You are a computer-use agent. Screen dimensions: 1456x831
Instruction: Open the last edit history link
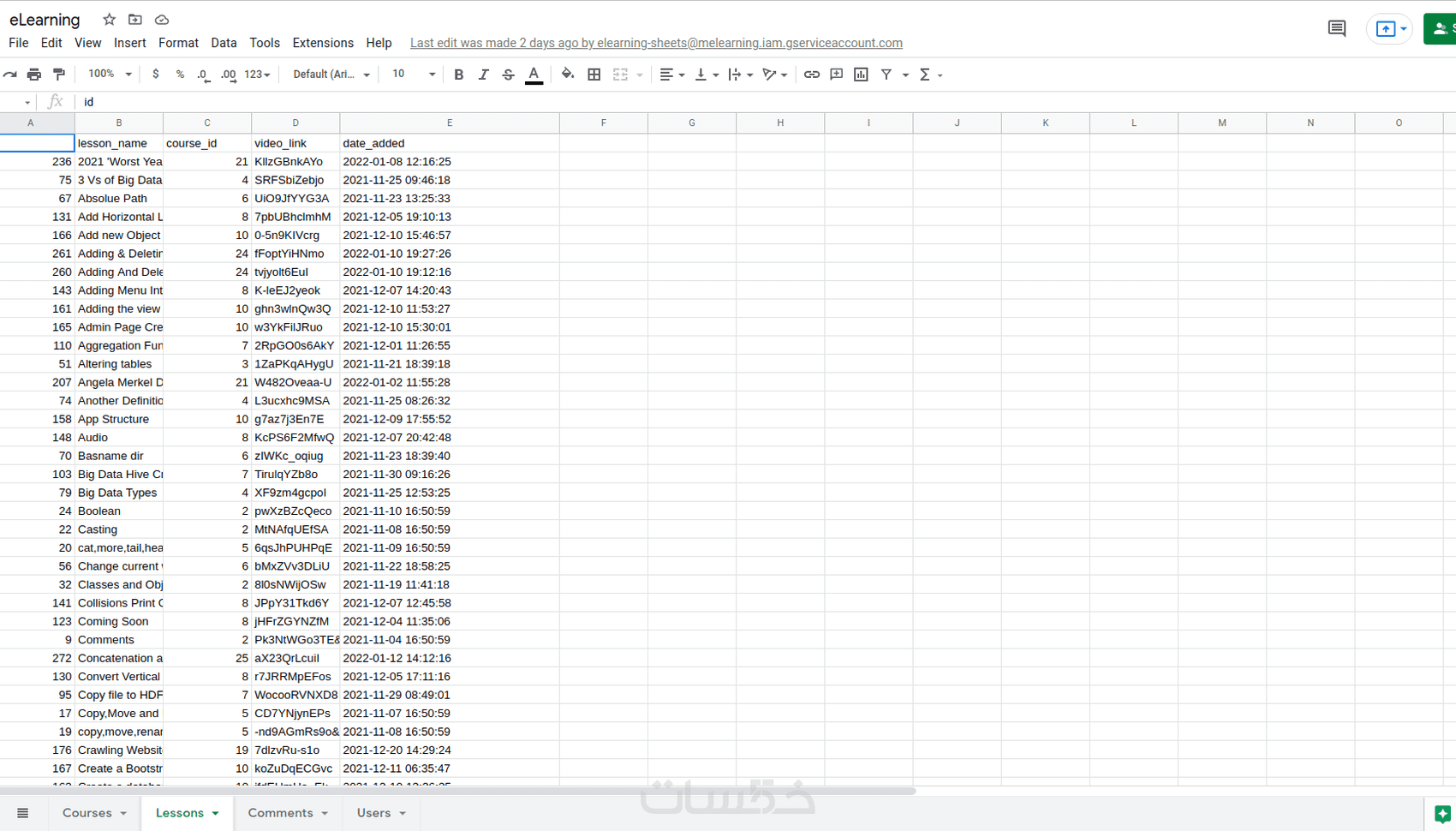click(656, 43)
